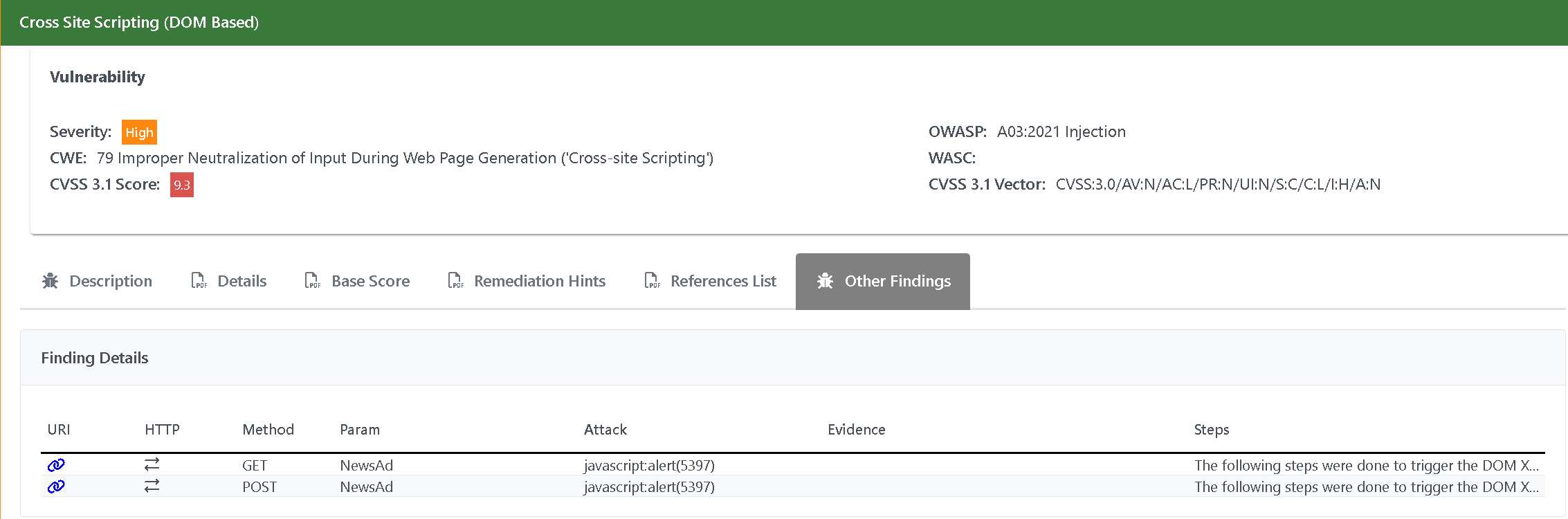The width and height of the screenshot is (1568, 519).
Task: Click the PDF icon beside Details
Action: tap(199, 281)
